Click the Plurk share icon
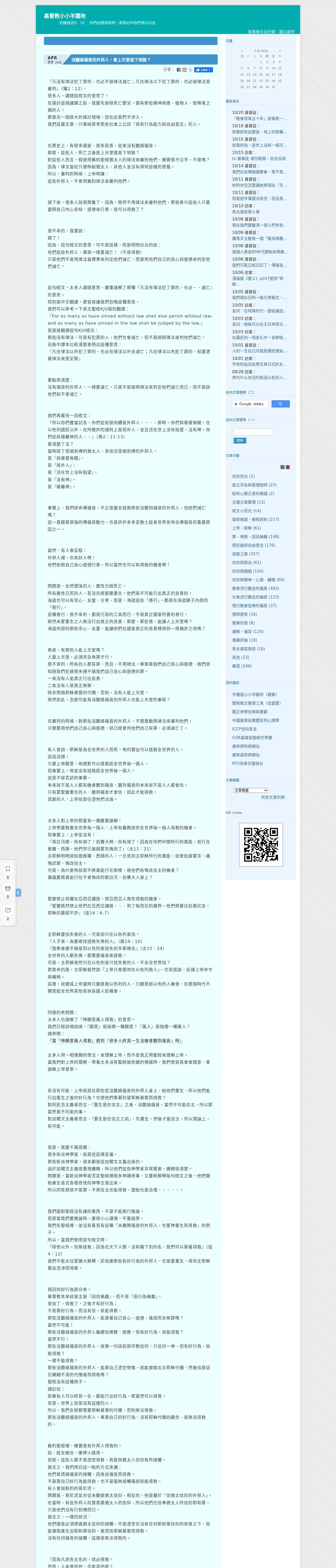 click(185, 70)
